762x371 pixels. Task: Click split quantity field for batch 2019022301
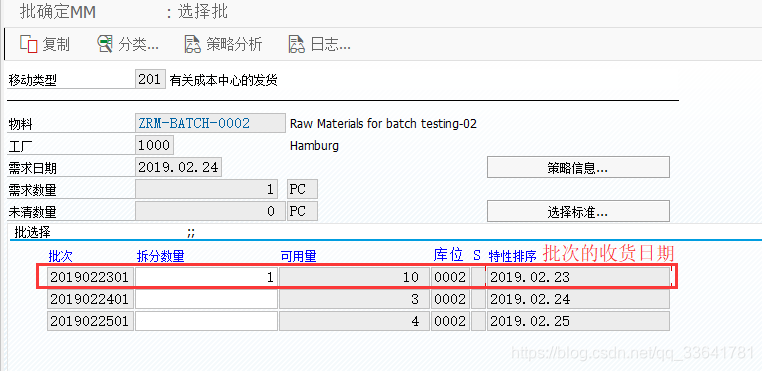207,277
